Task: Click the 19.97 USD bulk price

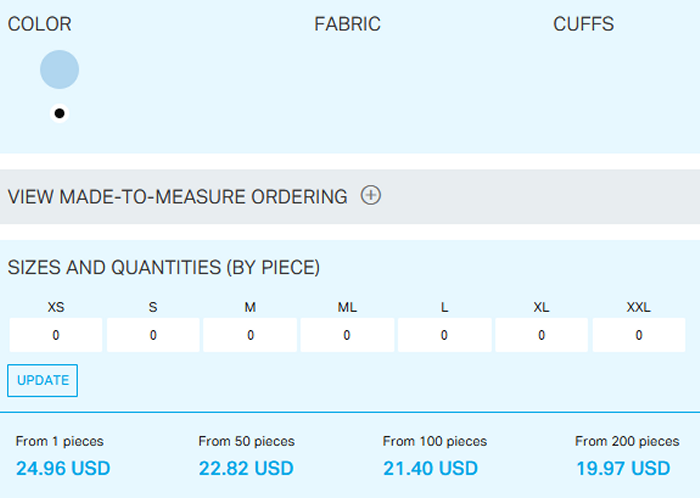Action: (x=623, y=468)
